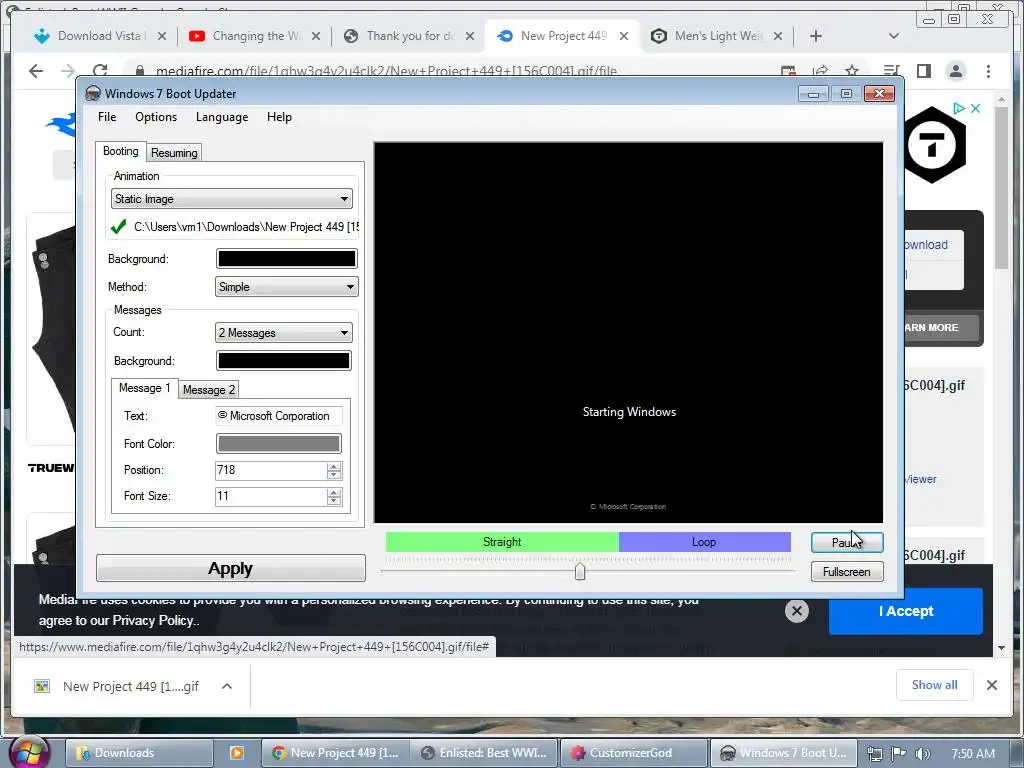Close the ad with the X icon
1024x768 pixels.
976,108
